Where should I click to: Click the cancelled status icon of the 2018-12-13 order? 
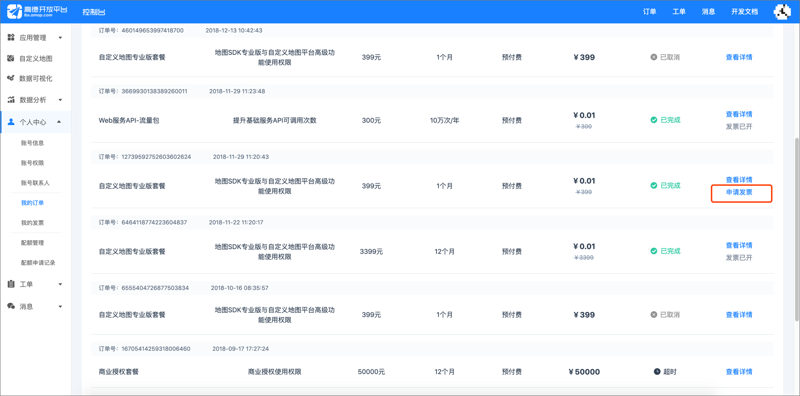click(654, 57)
